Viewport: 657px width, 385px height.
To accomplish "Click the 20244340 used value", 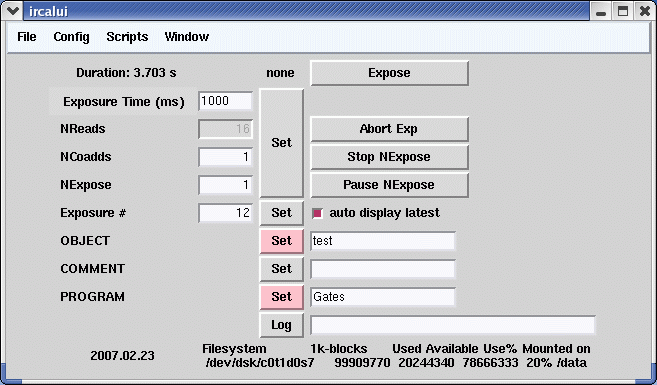I will [x=426, y=363].
